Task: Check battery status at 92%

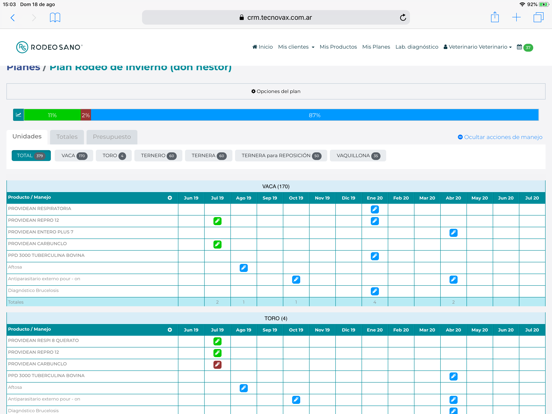Action: pos(538,4)
